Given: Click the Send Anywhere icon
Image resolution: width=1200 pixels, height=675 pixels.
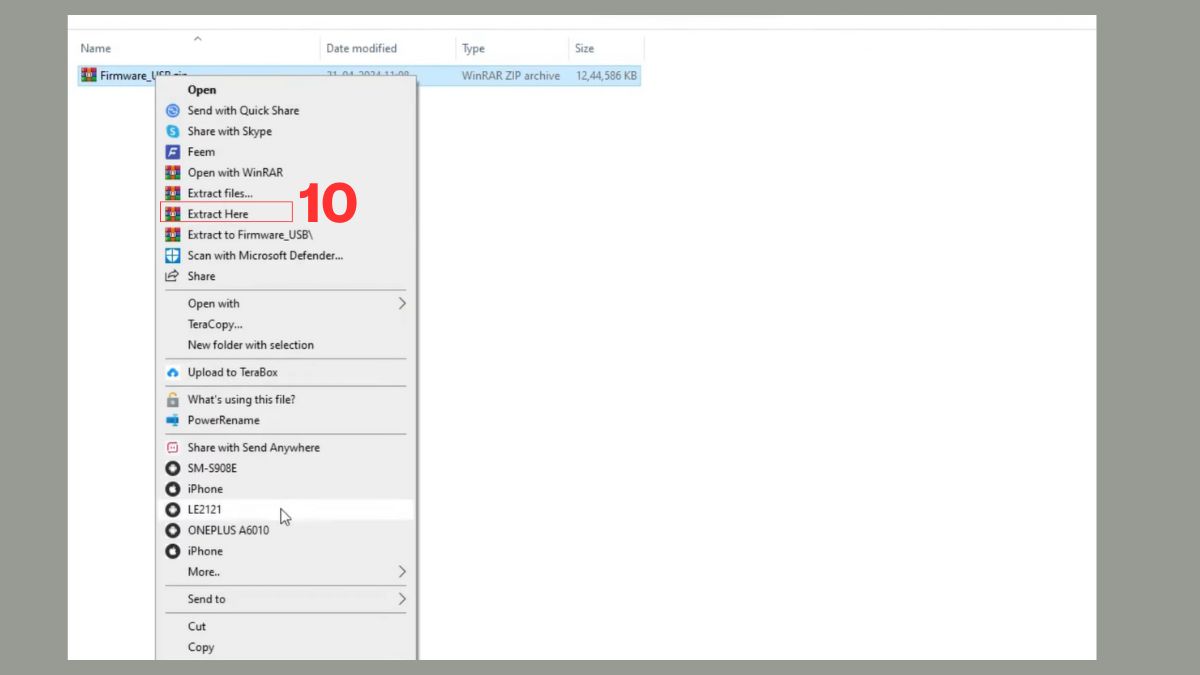Looking at the screenshot, I should click(x=172, y=448).
